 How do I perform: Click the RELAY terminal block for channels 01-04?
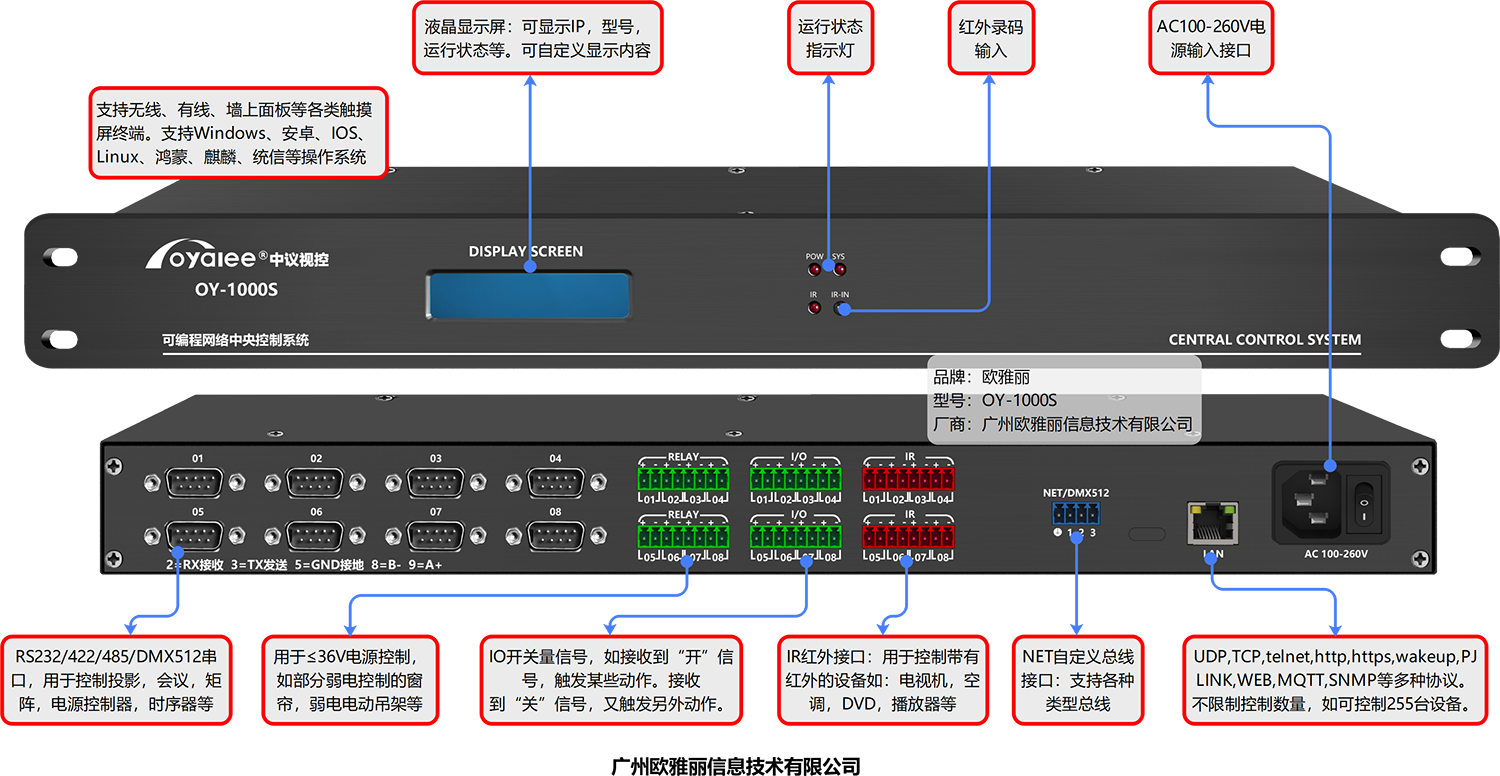[684, 477]
